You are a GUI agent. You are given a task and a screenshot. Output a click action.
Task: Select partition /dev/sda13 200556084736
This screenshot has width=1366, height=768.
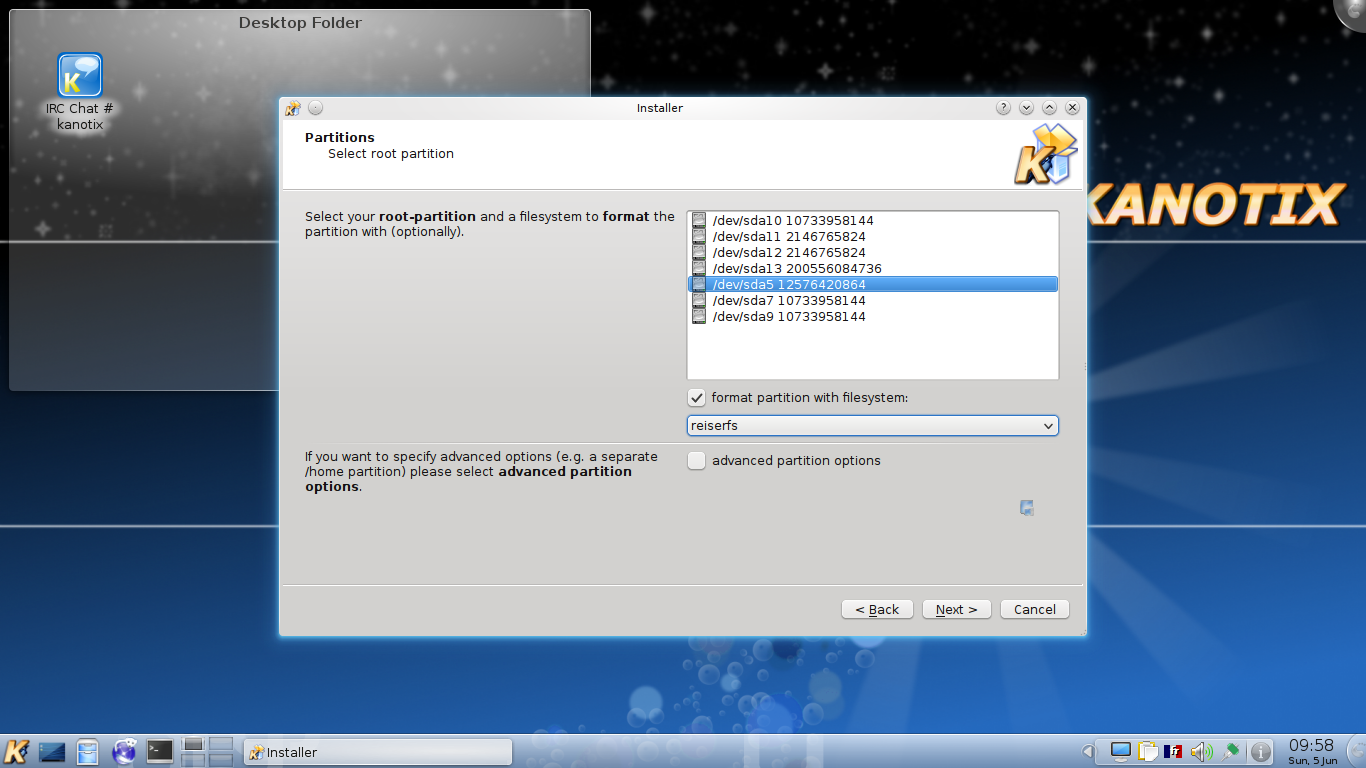pos(873,268)
